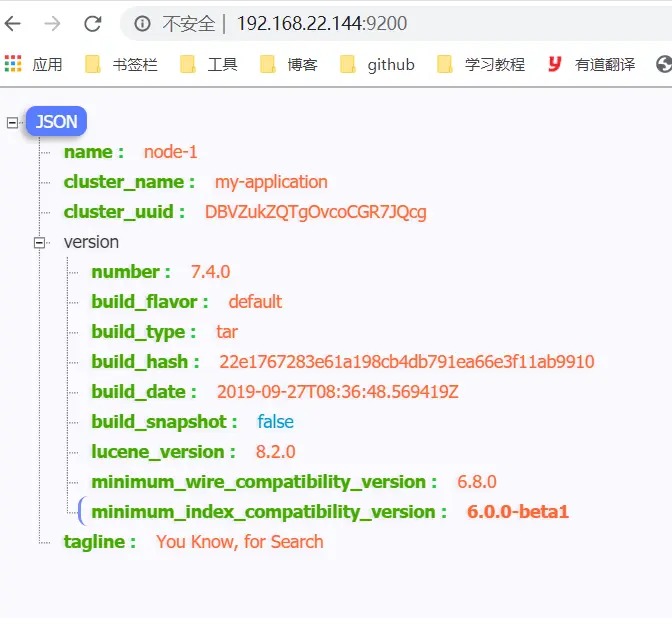Open the 学习教程 bookmark folder
This screenshot has height=618, width=672.
pos(481,65)
